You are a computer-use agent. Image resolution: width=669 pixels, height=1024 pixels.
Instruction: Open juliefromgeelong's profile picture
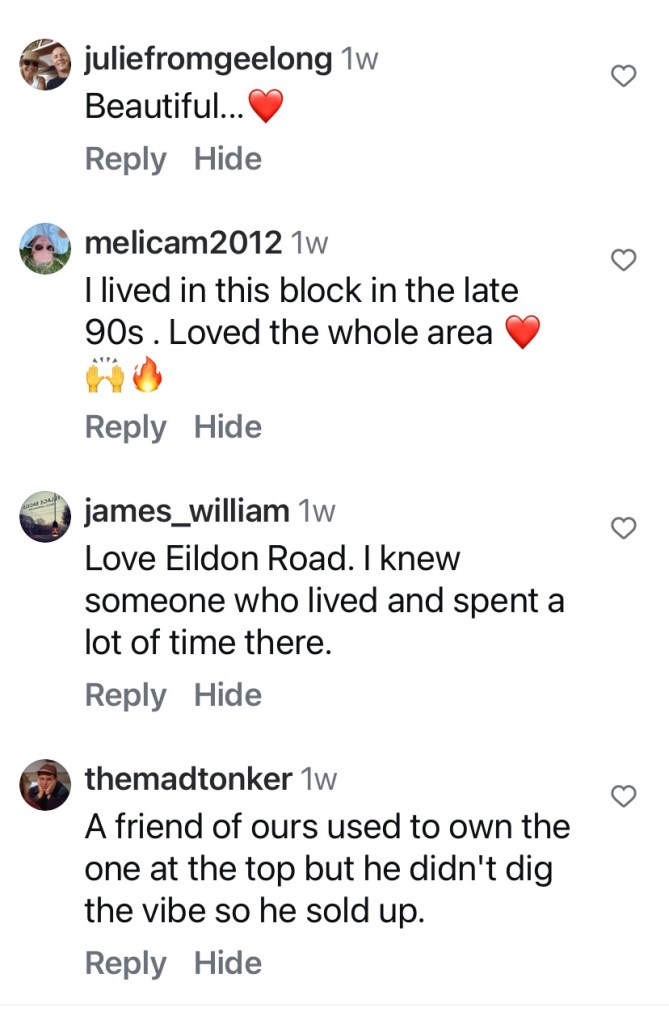click(46, 67)
